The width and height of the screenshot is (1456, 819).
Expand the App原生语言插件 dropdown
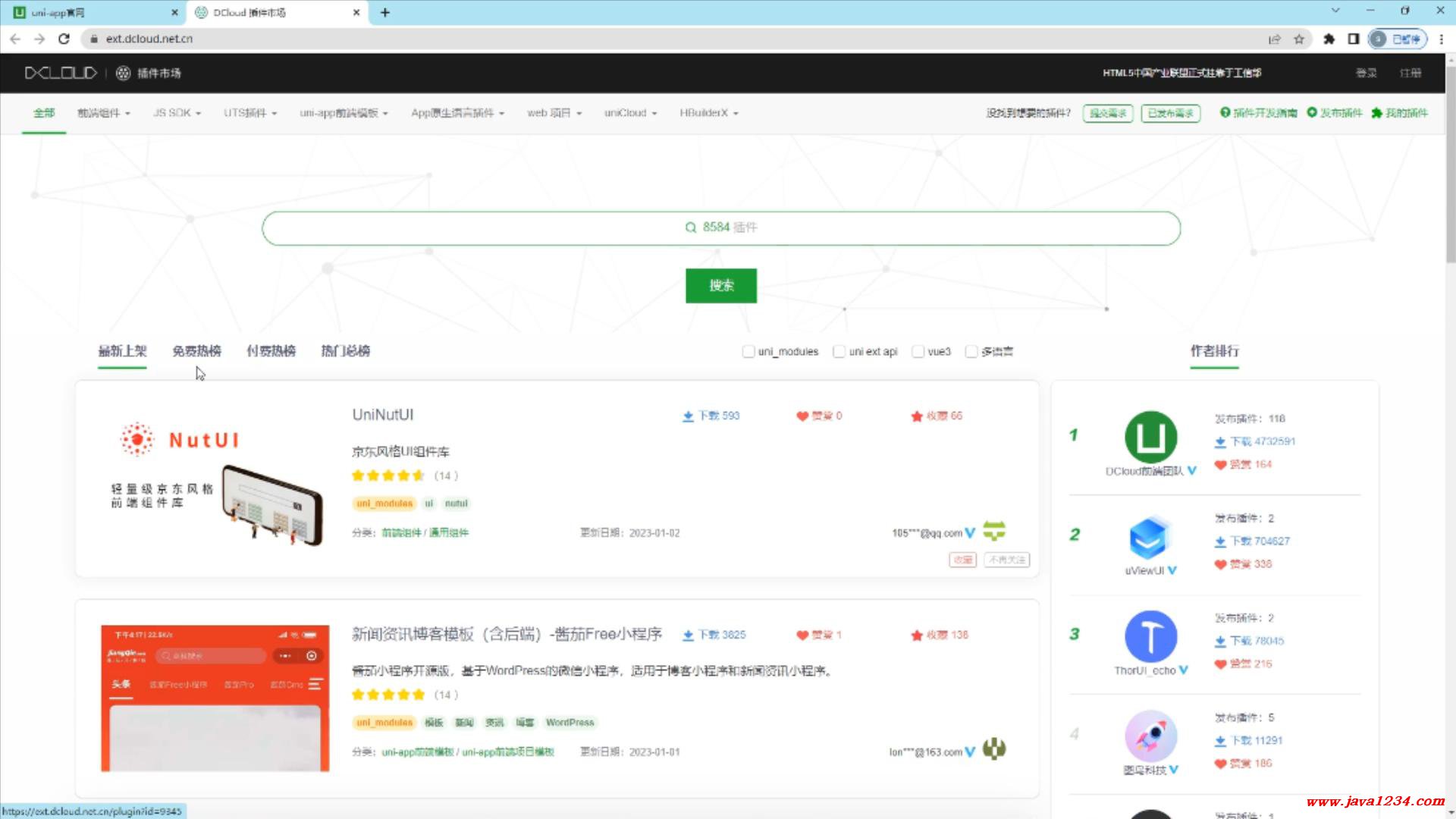pos(457,113)
